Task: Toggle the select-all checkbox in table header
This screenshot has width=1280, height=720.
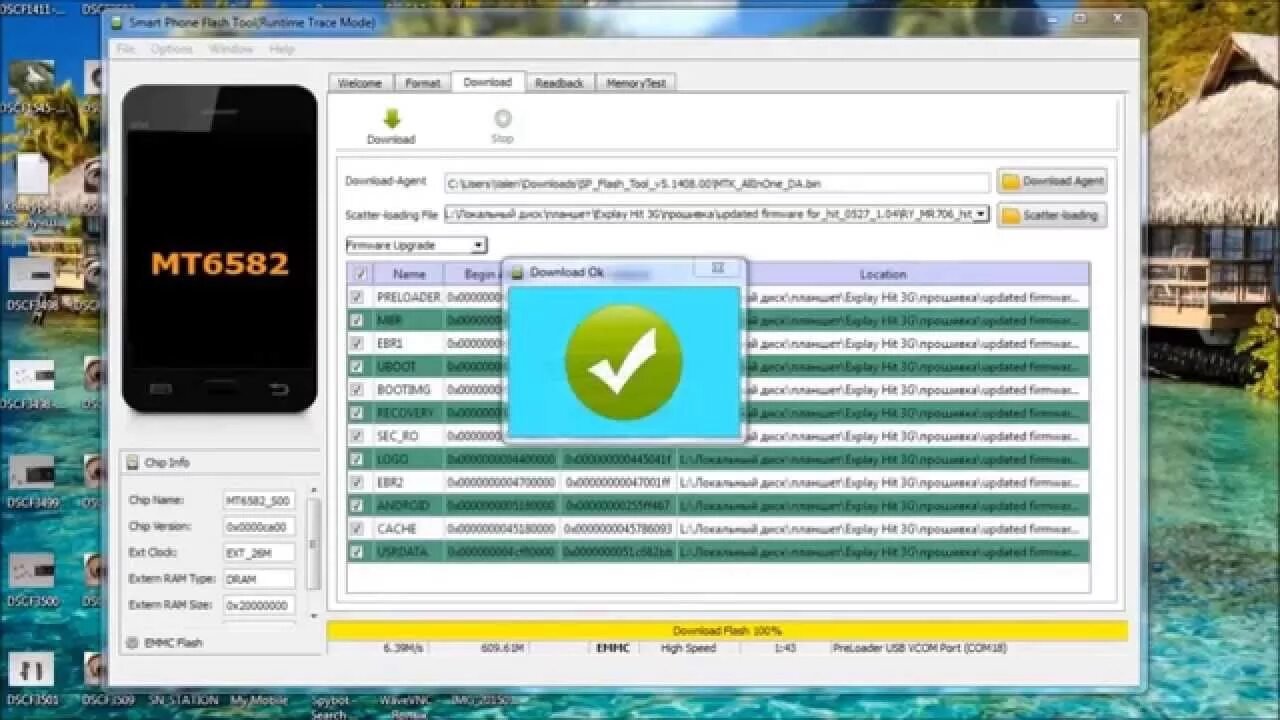Action: [x=359, y=274]
